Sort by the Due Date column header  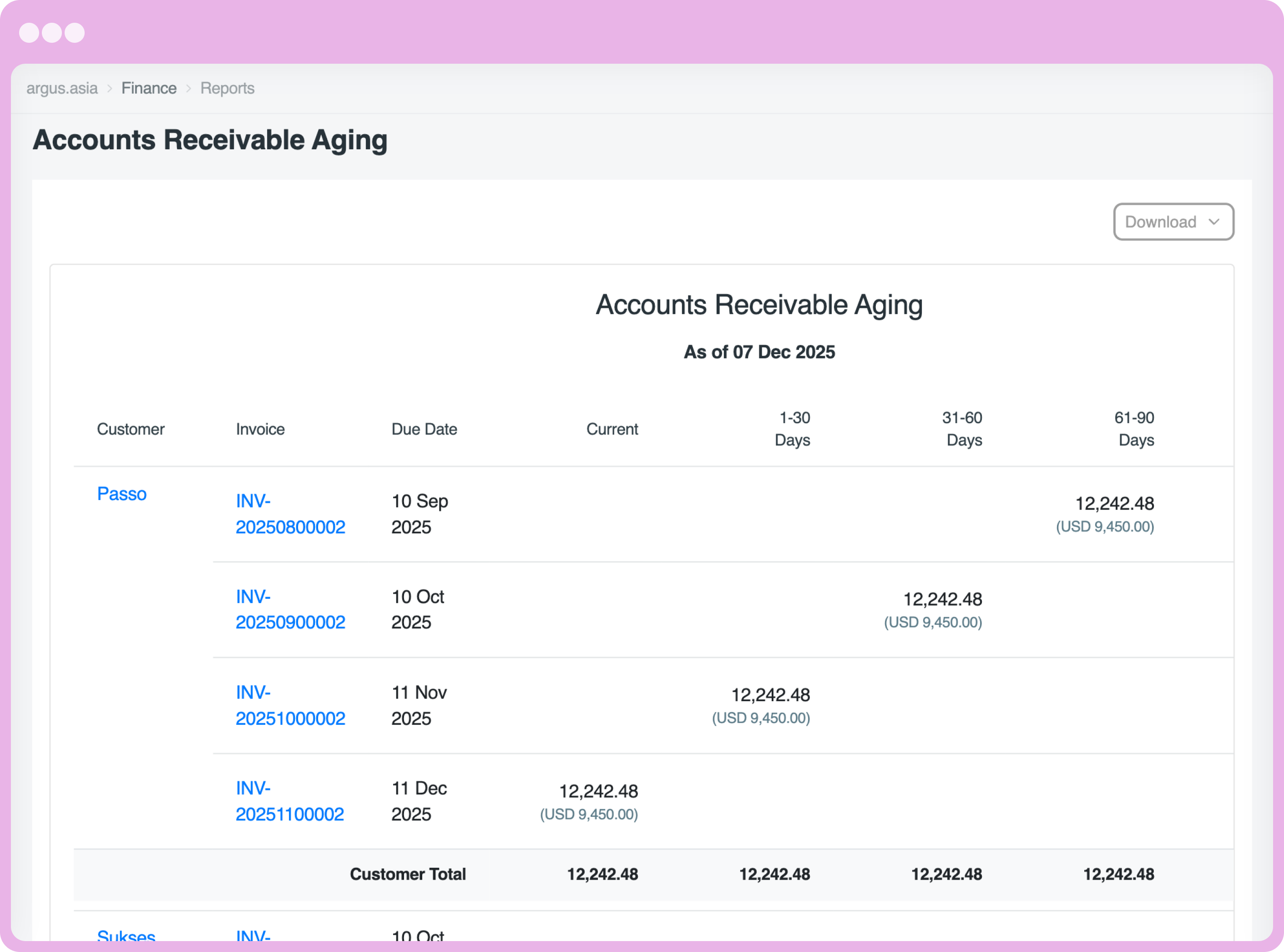424,429
